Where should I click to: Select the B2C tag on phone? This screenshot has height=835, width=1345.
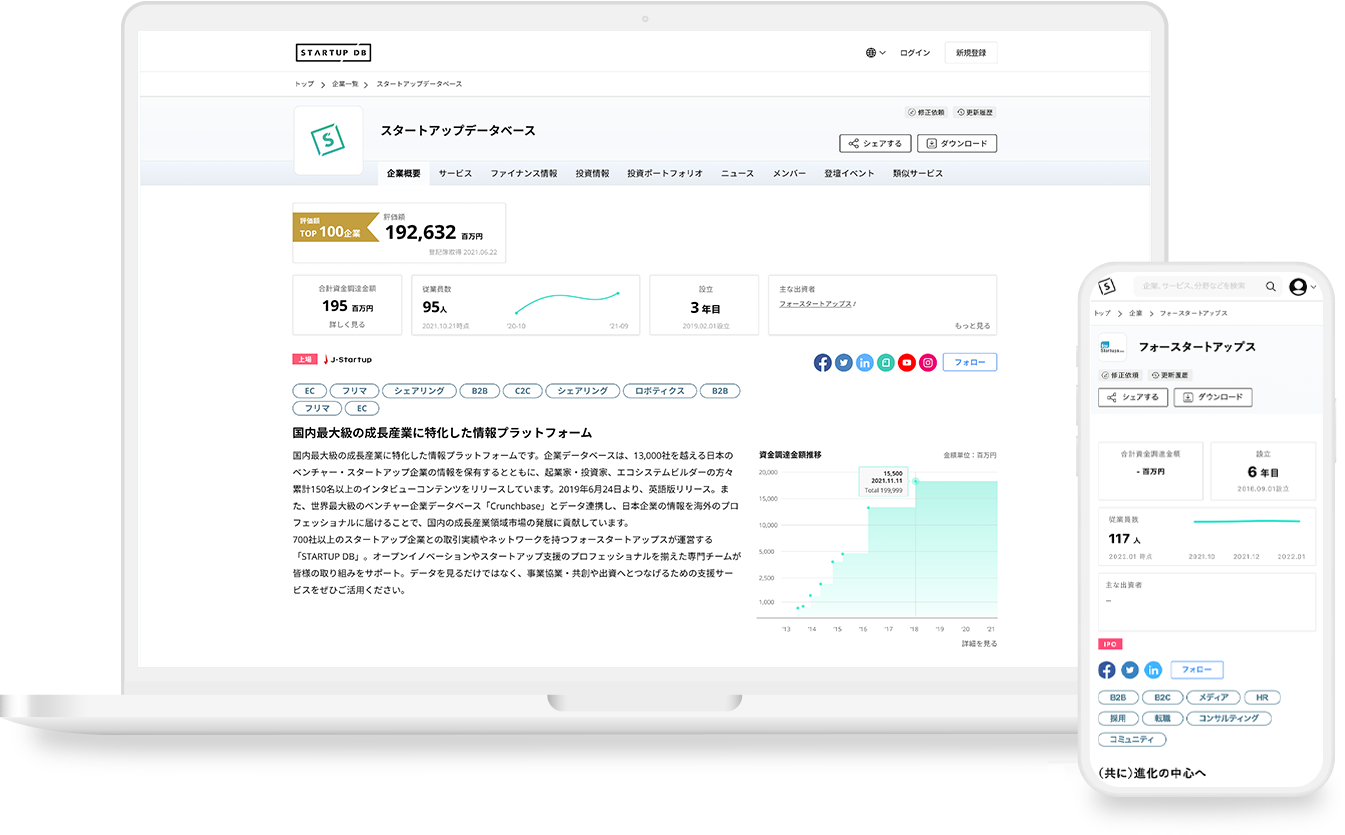tap(1162, 697)
